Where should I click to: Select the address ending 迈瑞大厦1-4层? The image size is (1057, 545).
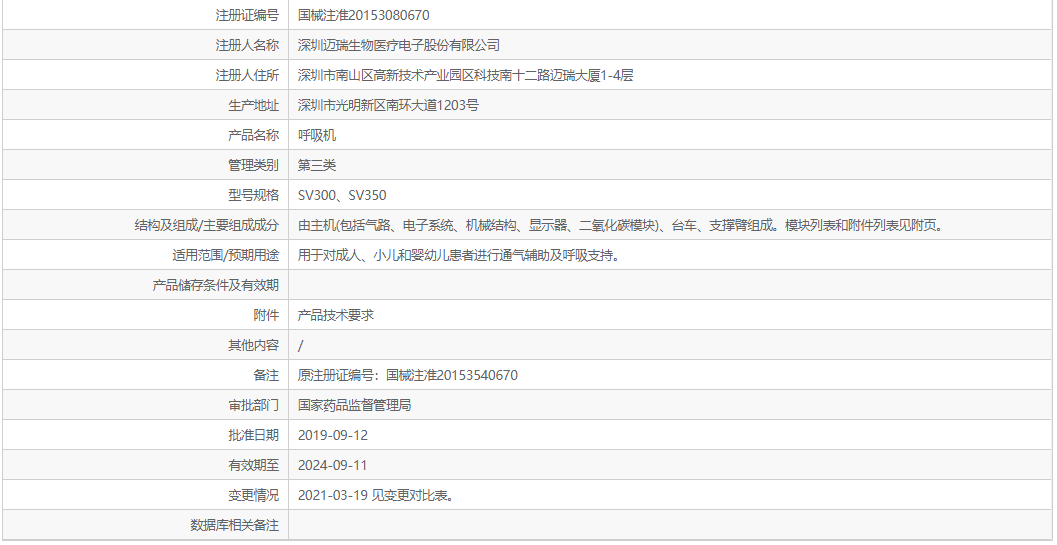[466, 75]
